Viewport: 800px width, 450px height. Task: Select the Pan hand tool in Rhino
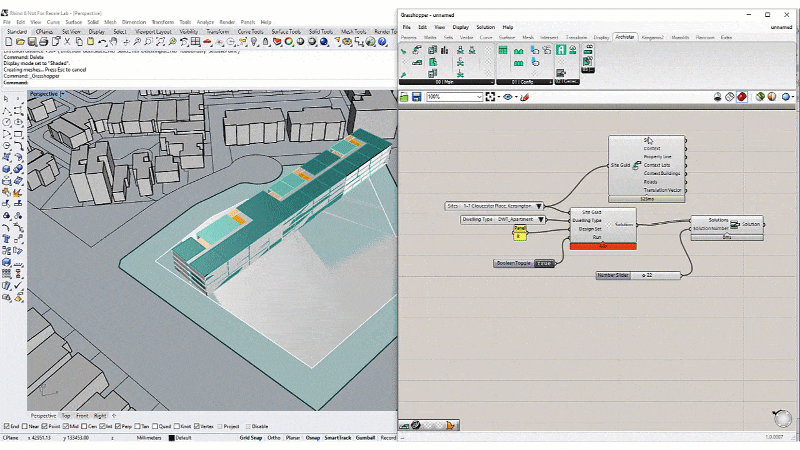113,41
